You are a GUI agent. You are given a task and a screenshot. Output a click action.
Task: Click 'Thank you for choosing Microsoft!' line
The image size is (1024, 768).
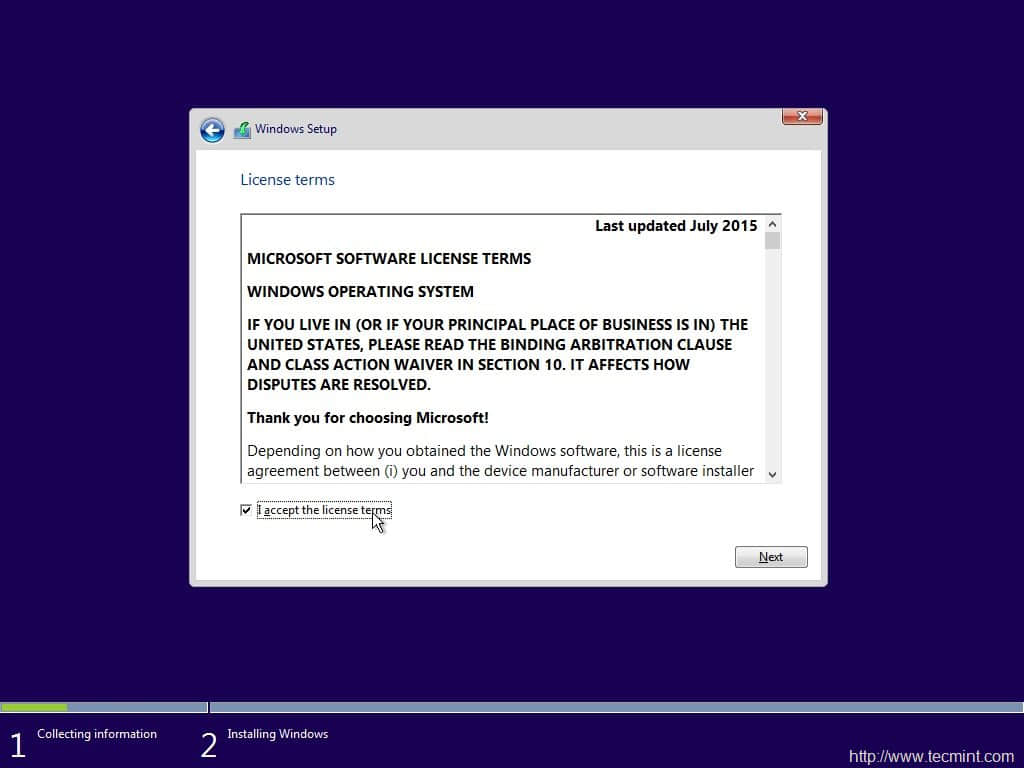point(368,418)
